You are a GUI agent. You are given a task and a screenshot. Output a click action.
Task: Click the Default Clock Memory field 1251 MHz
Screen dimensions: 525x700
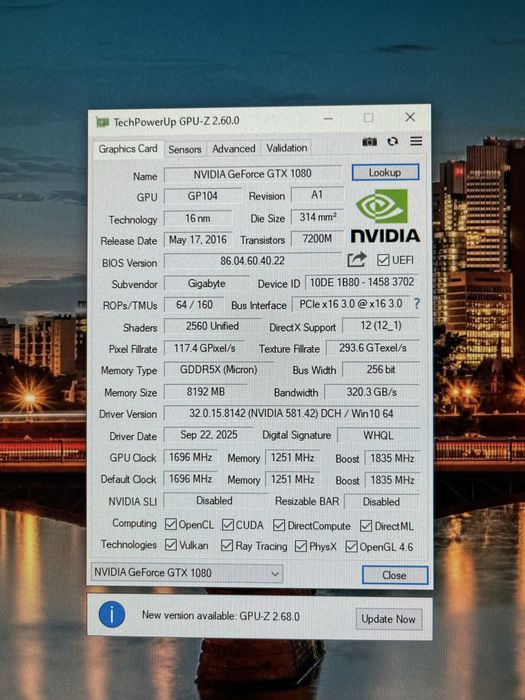[x=293, y=479]
